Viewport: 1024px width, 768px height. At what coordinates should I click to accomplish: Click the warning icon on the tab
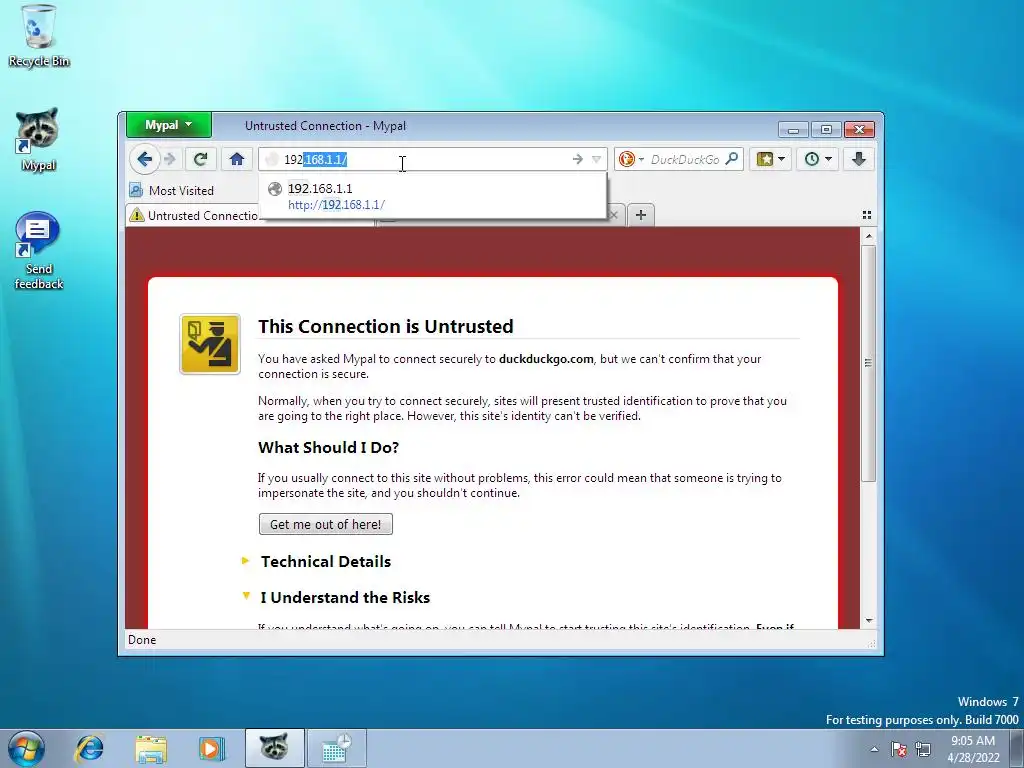136,215
